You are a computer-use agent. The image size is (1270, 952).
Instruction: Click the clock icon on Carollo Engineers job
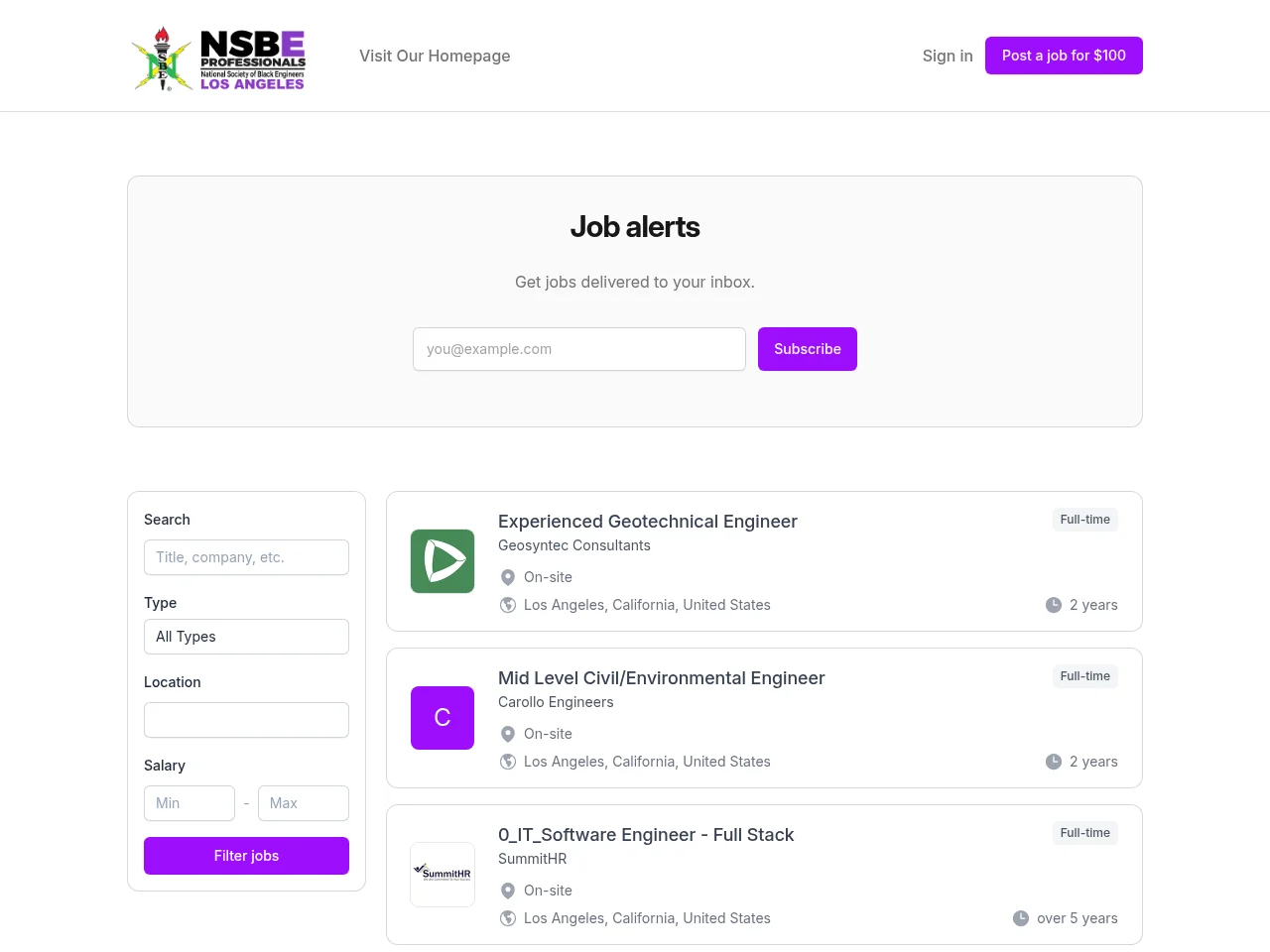click(1054, 762)
